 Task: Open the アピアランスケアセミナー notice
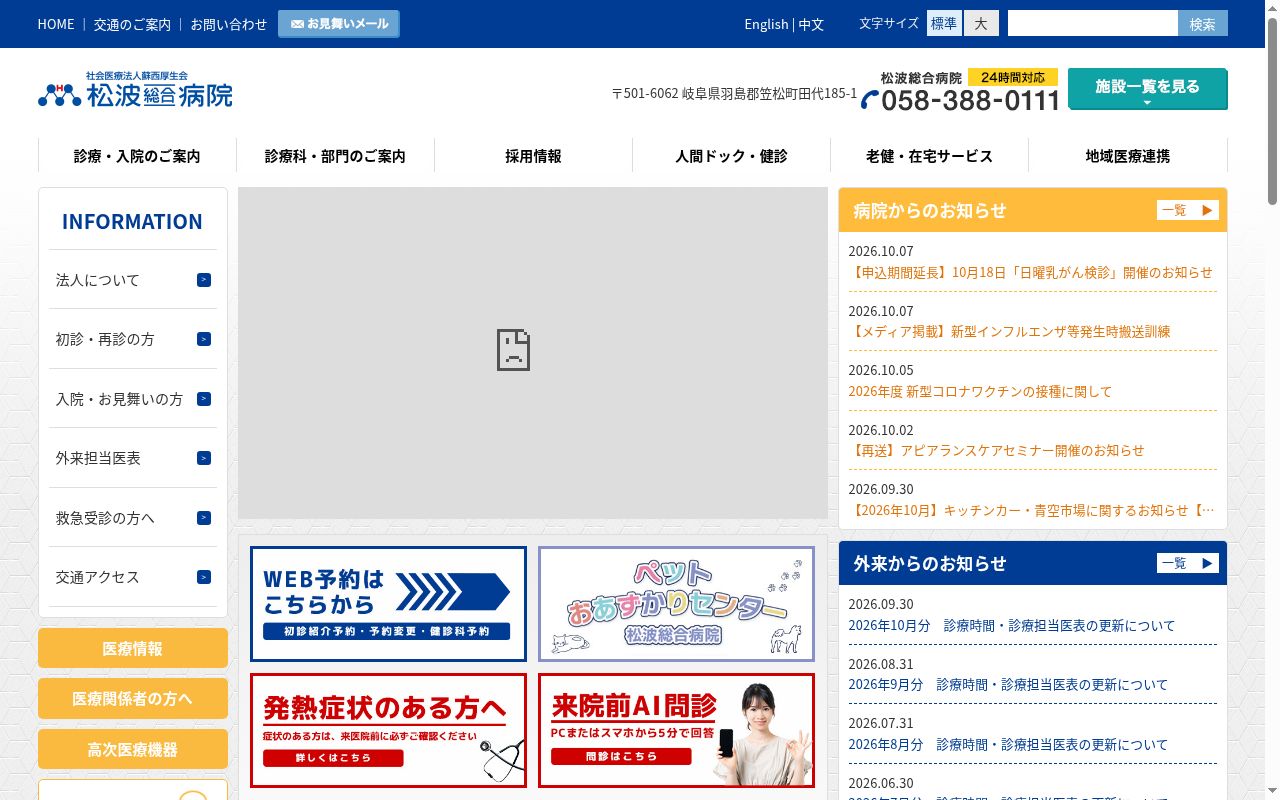pyautogui.click(x=996, y=450)
